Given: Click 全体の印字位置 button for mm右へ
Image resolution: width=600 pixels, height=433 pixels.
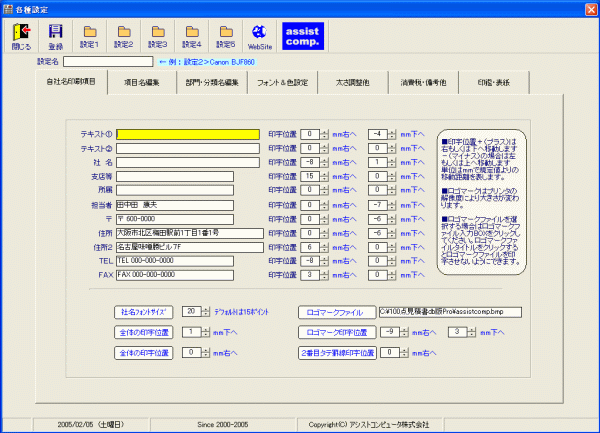Looking at the screenshot, I should [x=144, y=353].
